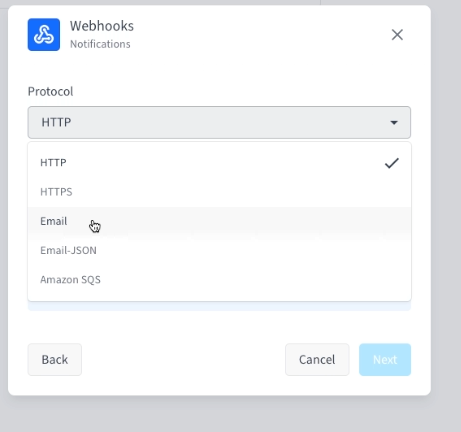The image size is (461, 432).
Task: Click the checkmark beside the HTTP option
Action: pos(392,163)
